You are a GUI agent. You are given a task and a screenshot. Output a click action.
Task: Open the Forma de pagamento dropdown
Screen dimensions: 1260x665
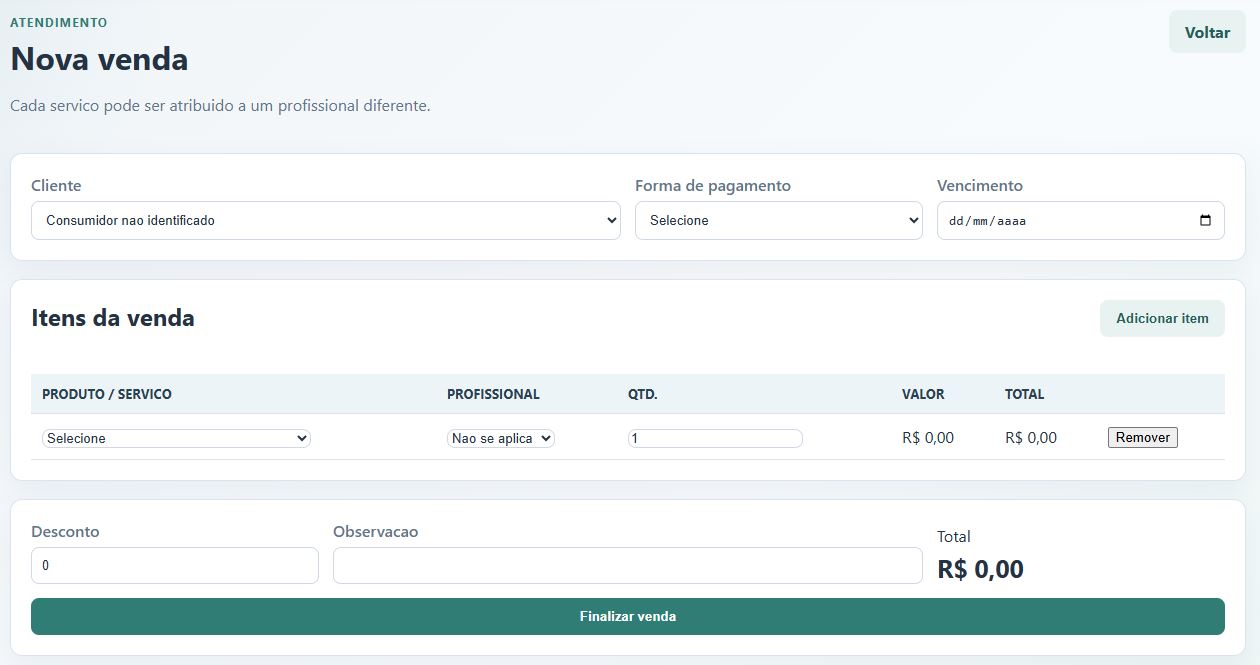[779, 220]
